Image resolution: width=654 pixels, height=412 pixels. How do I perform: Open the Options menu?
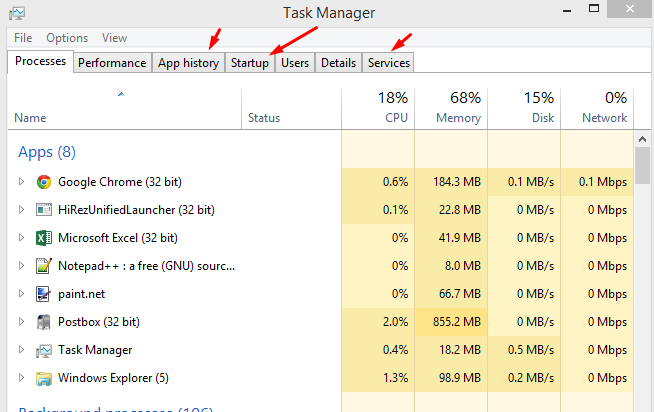click(x=67, y=38)
